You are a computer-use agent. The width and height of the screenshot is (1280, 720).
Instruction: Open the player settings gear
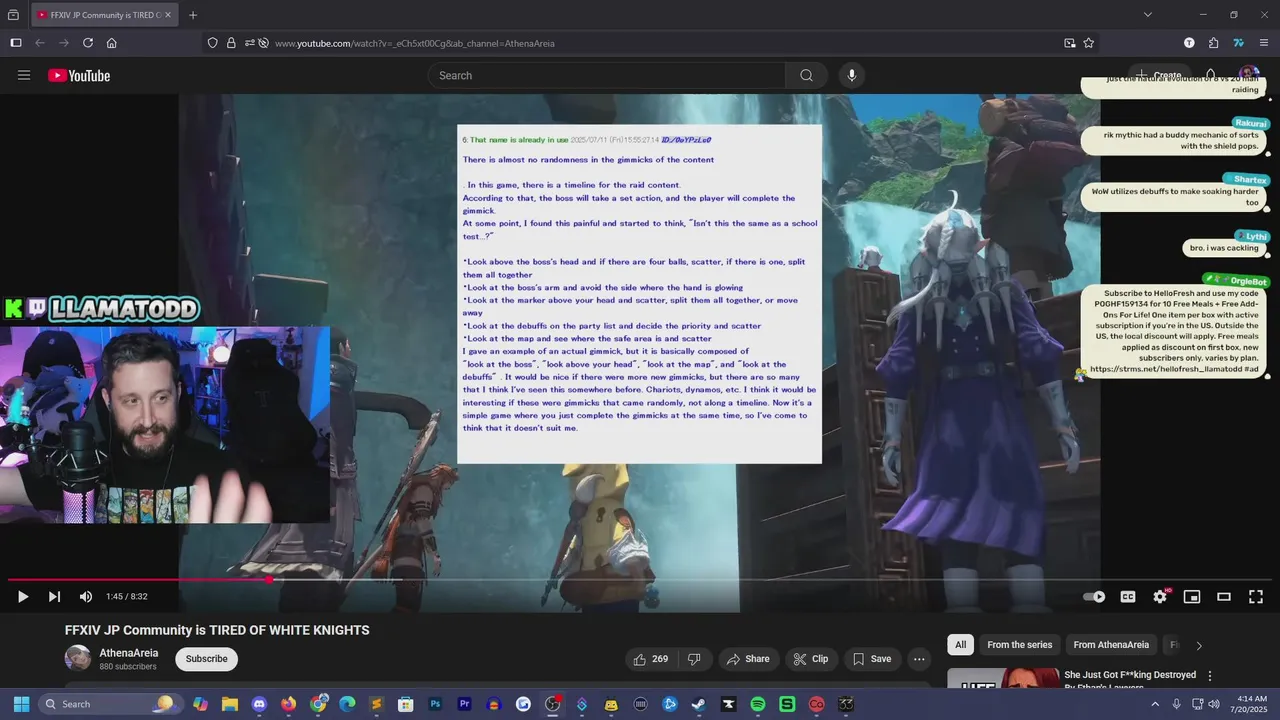coord(1160,597)
